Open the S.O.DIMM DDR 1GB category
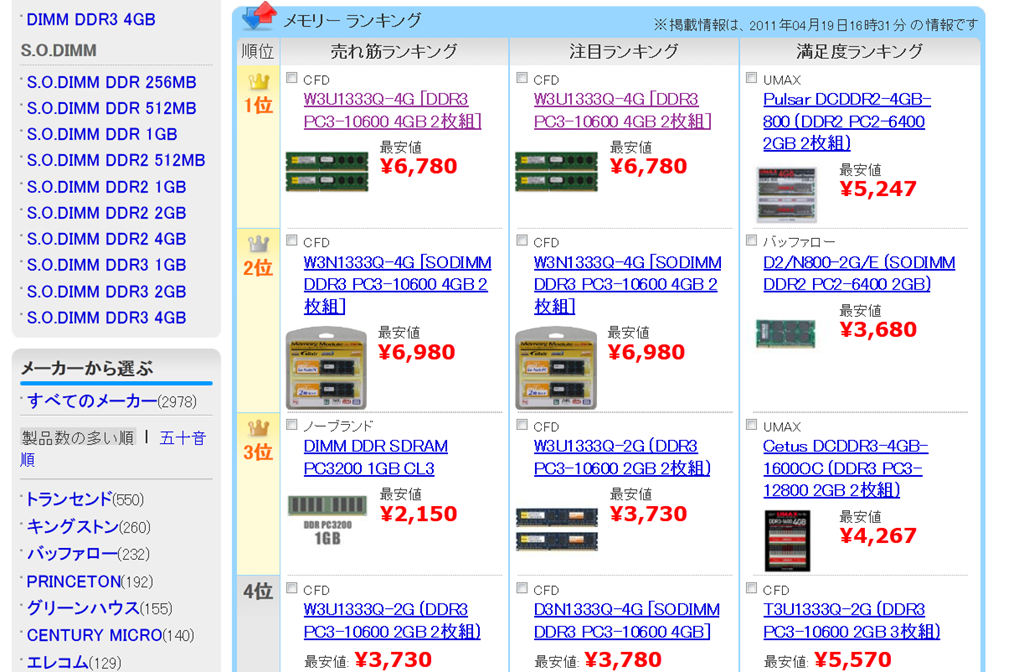Image resolution: width=1024 pixels, height=672 pixels. point(102,135)
